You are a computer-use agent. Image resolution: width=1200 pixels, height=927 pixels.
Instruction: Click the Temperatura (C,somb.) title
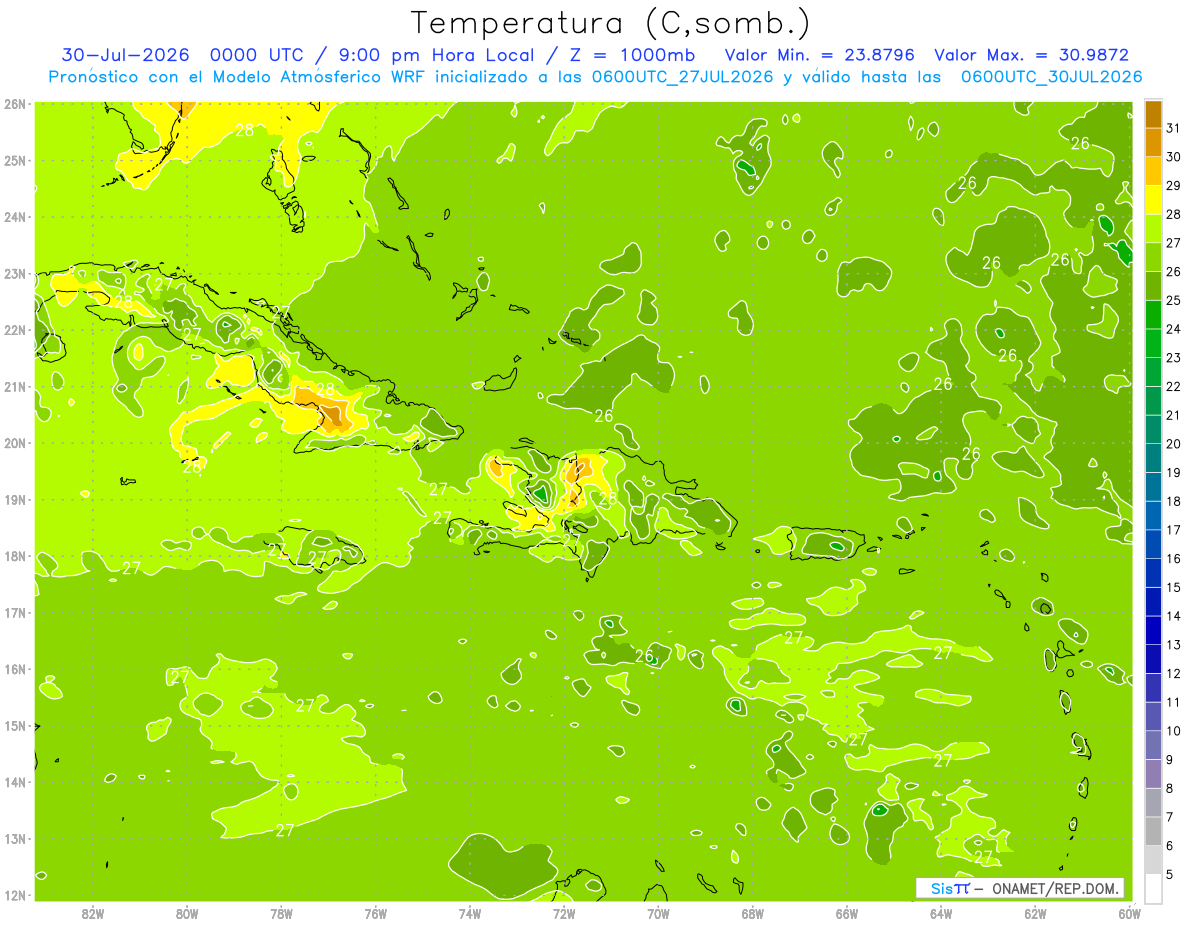[x=611, y=22]
